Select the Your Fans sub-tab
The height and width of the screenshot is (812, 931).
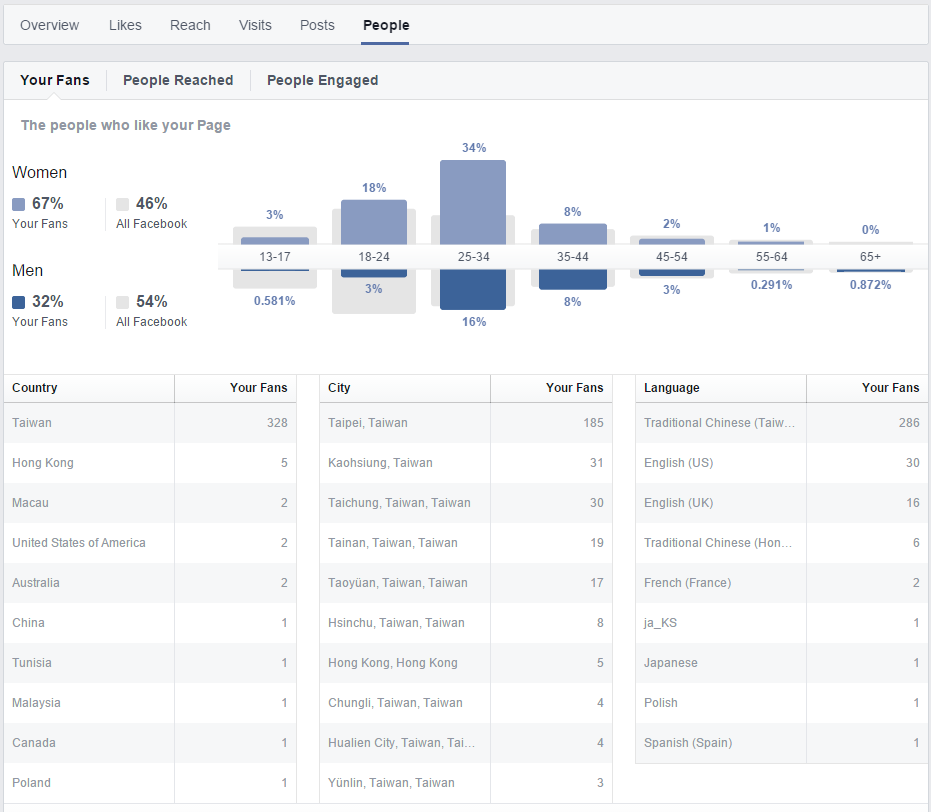55,80
